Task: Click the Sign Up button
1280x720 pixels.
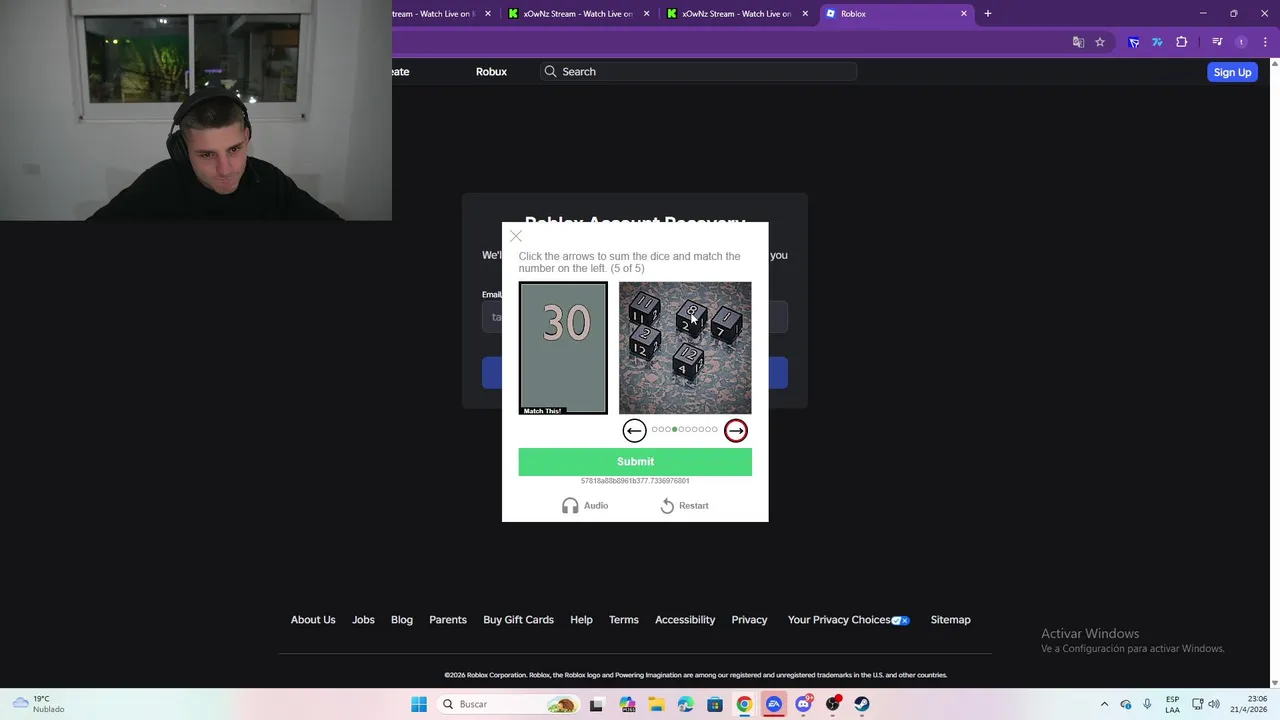Action: click(1232, 72)
